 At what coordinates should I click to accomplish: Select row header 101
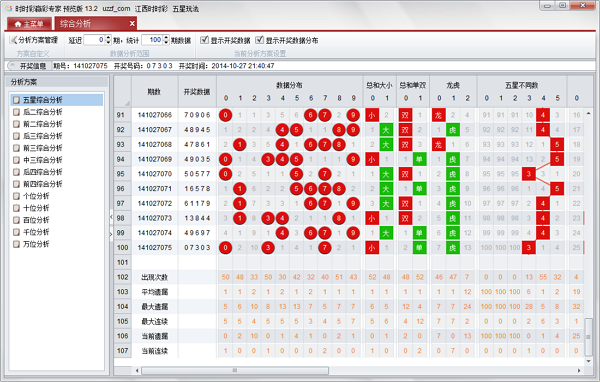pyautogui.click(x=122, y=263)
